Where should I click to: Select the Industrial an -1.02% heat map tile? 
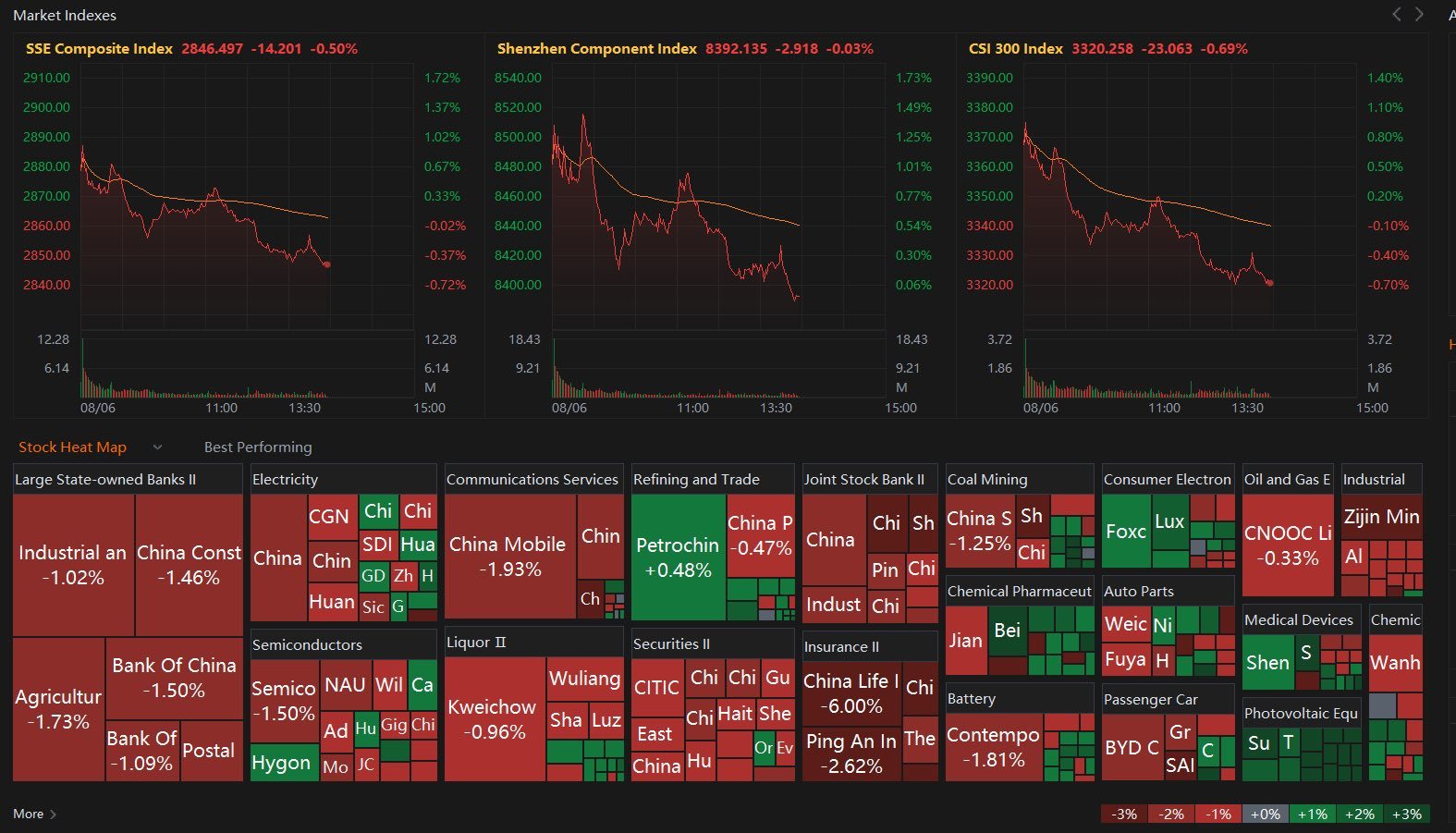(x=73, y=565)
